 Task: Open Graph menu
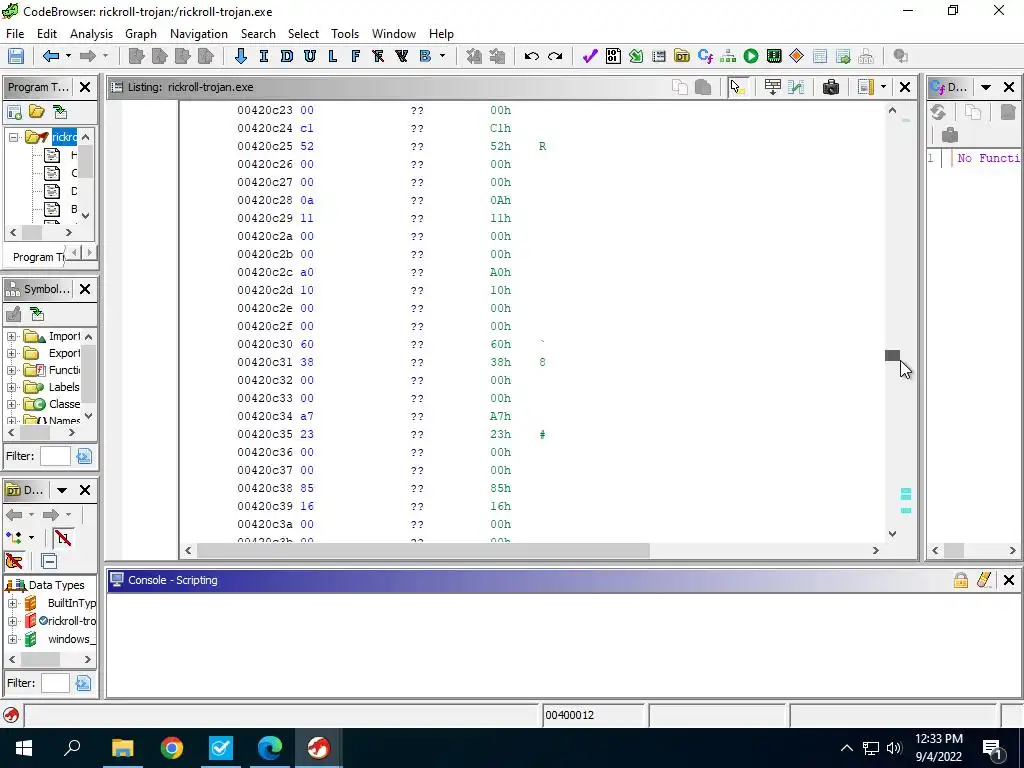point(140,33)
